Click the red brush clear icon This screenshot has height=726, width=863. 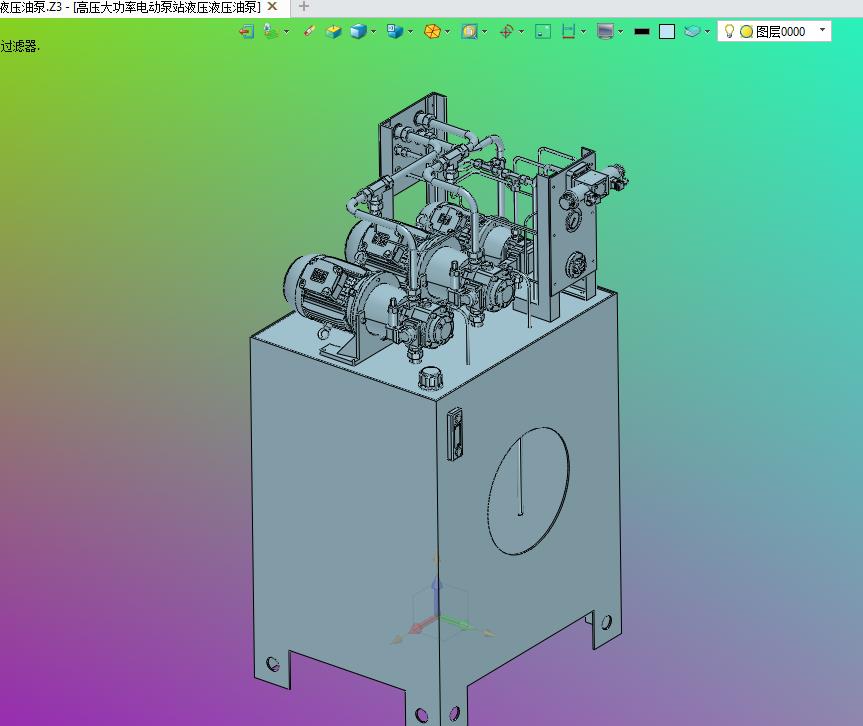(309, 31)
